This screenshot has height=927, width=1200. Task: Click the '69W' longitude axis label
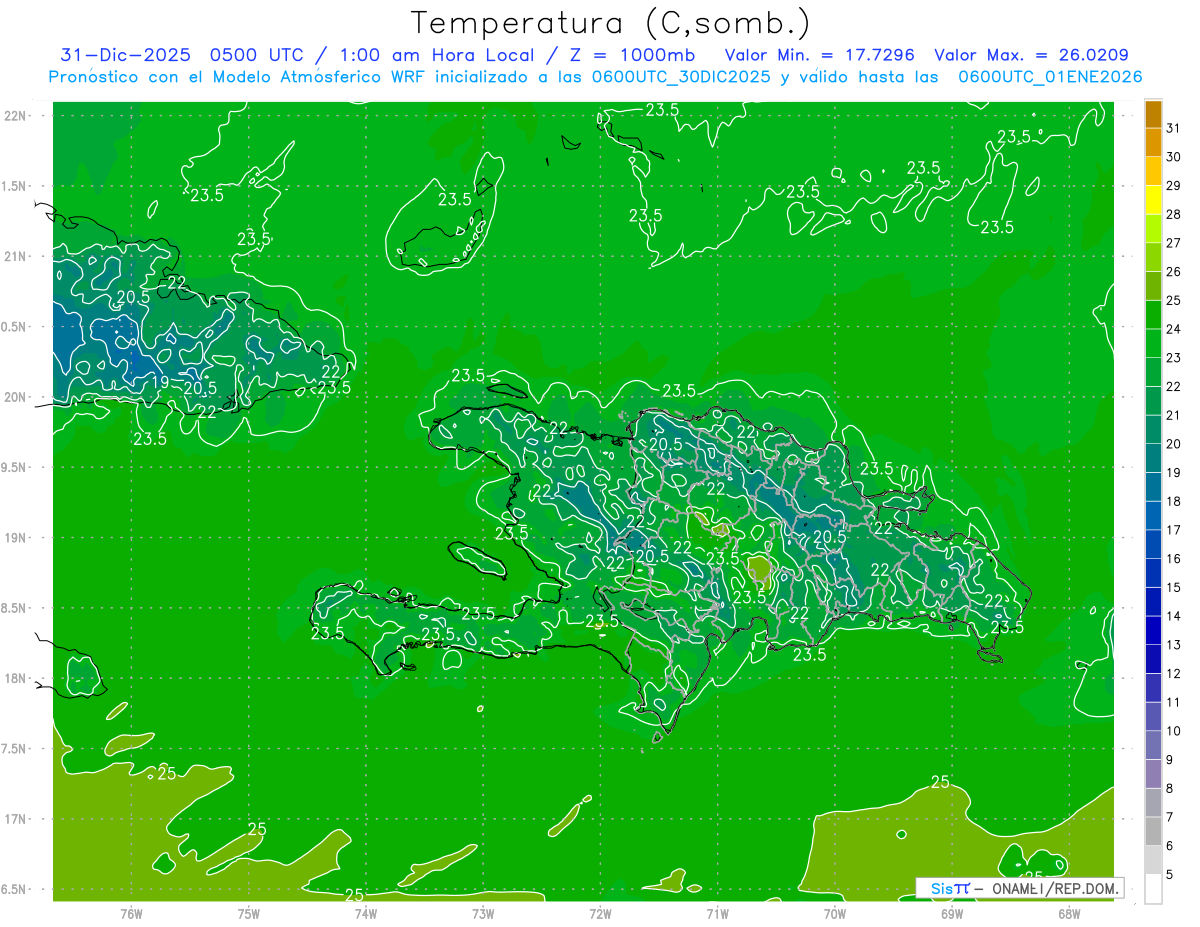(952, 913)
